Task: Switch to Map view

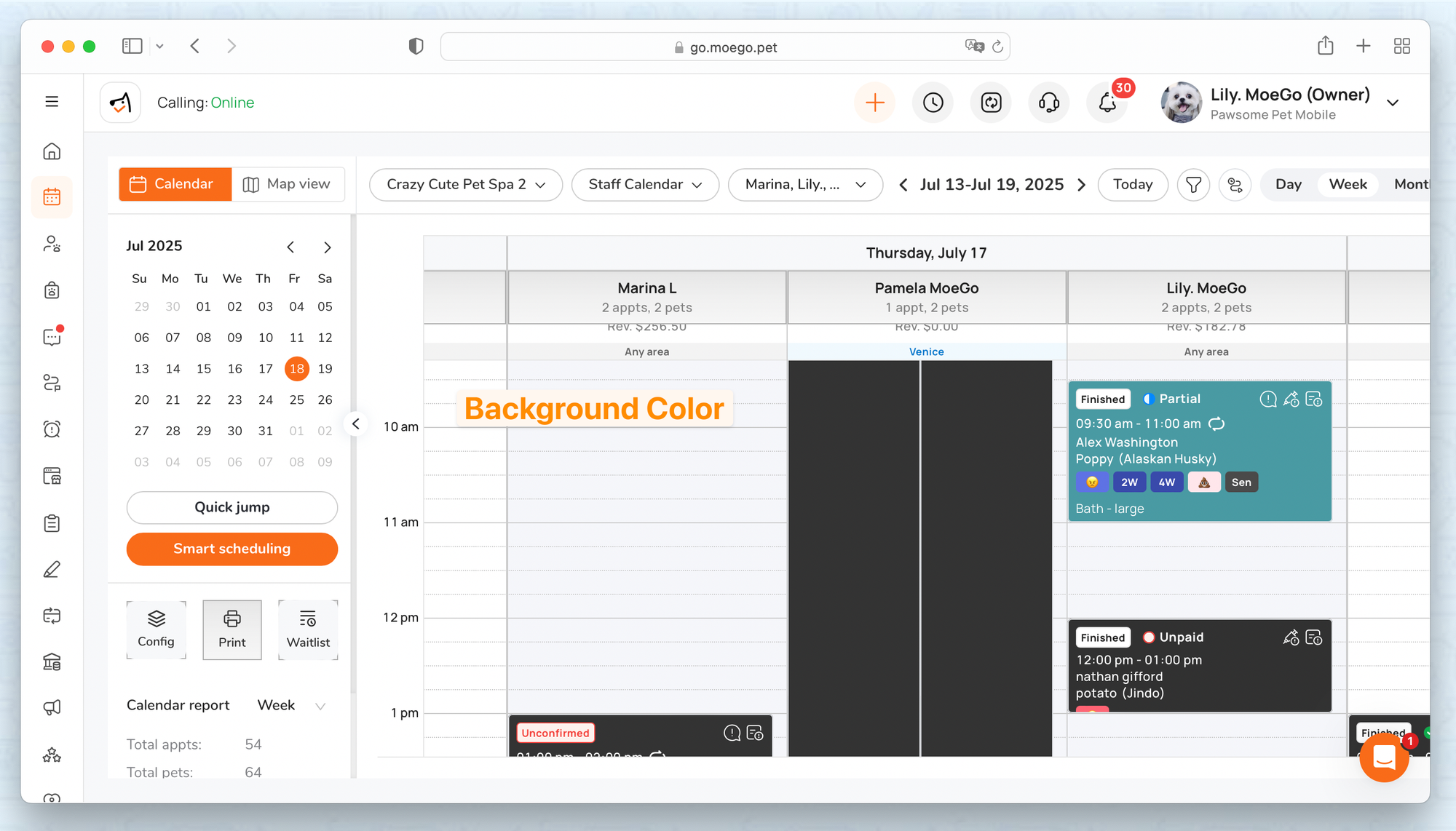Action: [x=288, y=184]
